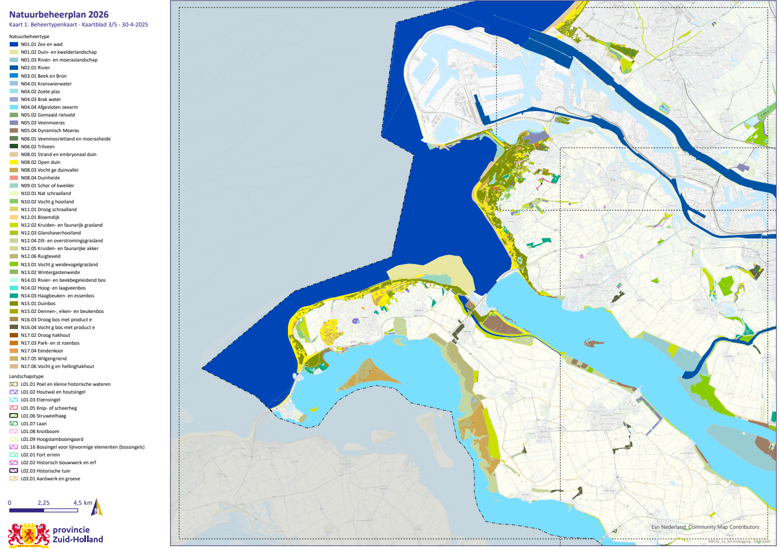779x549 pixels.
Task: Click the L01.02 Houtwal en houtsingel symbol
Action: pos(13,391)
